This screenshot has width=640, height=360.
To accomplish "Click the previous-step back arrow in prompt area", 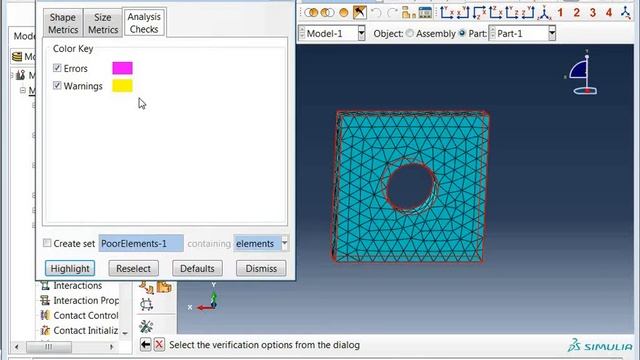I will pyautogui.click(x=145, y=345).
